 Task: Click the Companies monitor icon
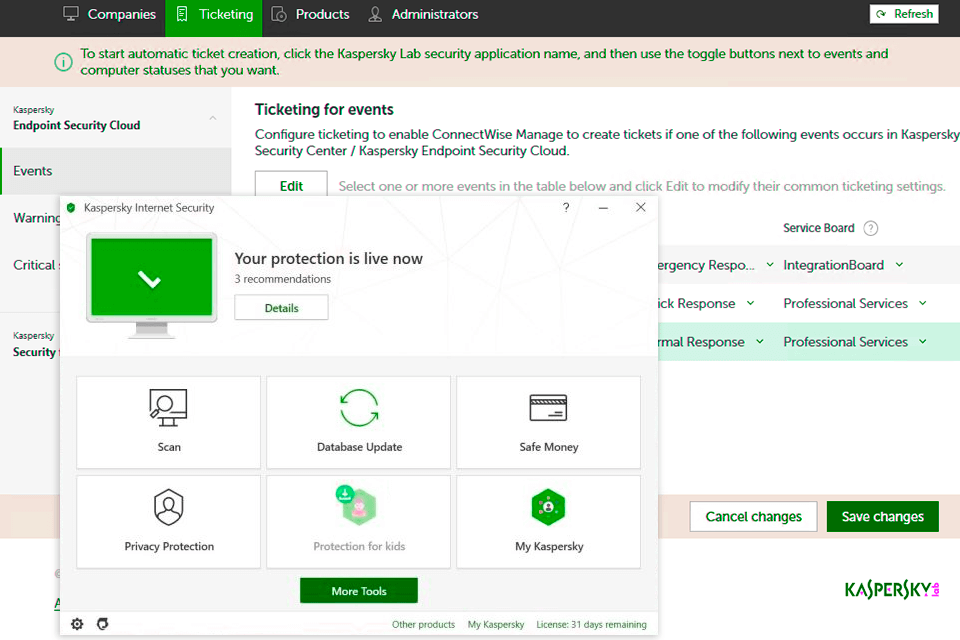click(71, 14)
